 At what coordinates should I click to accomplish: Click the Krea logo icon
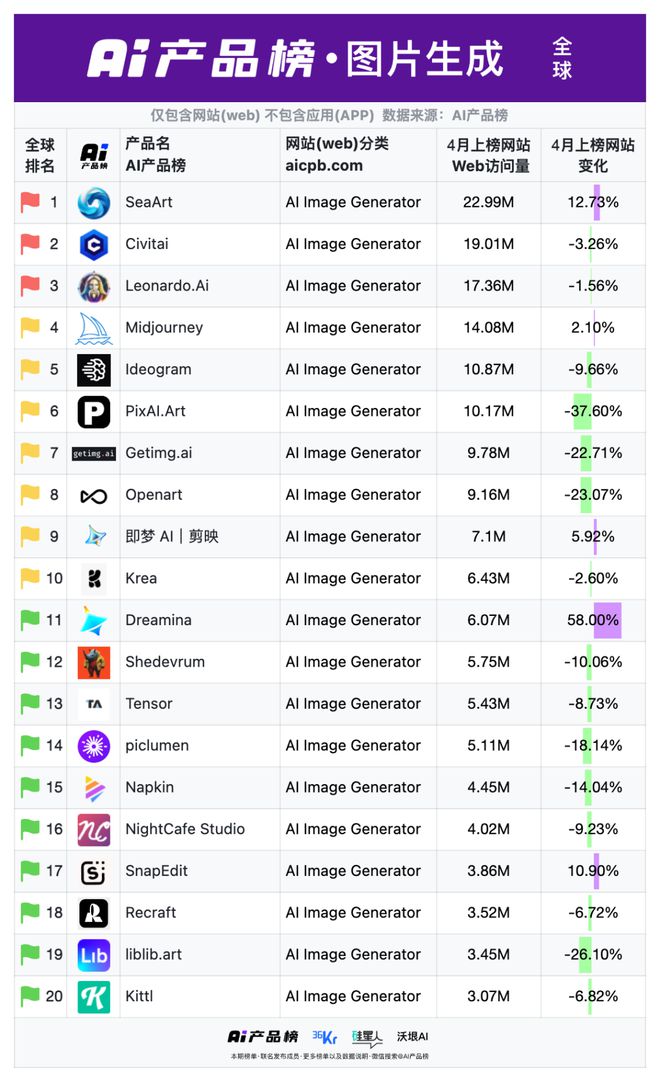(94, 579)
